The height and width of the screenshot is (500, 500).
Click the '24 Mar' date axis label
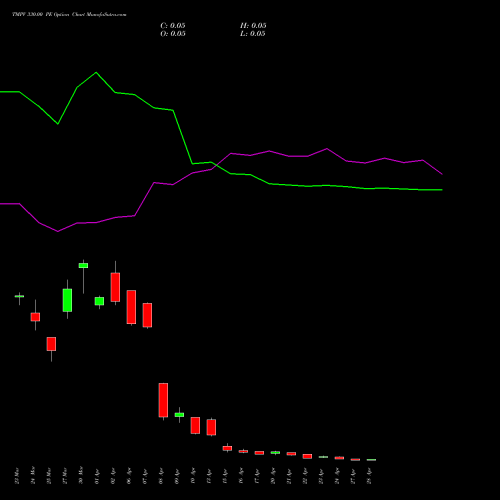click(33, 476)
